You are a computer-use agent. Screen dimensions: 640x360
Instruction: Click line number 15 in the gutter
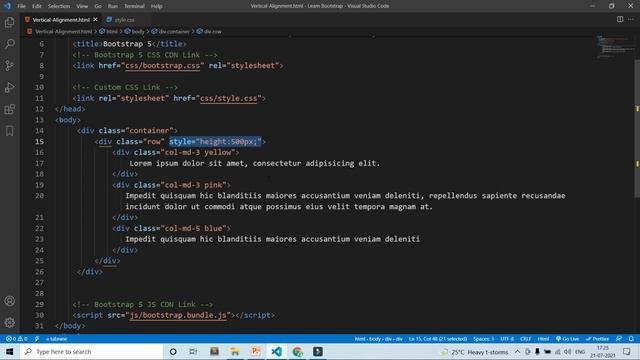pos(39,142)
